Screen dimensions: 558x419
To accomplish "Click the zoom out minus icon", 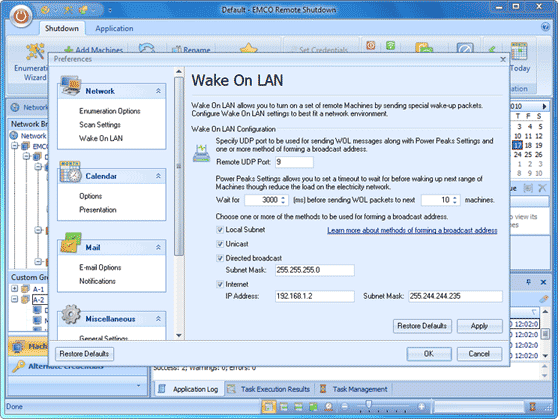I will (344, 407).
